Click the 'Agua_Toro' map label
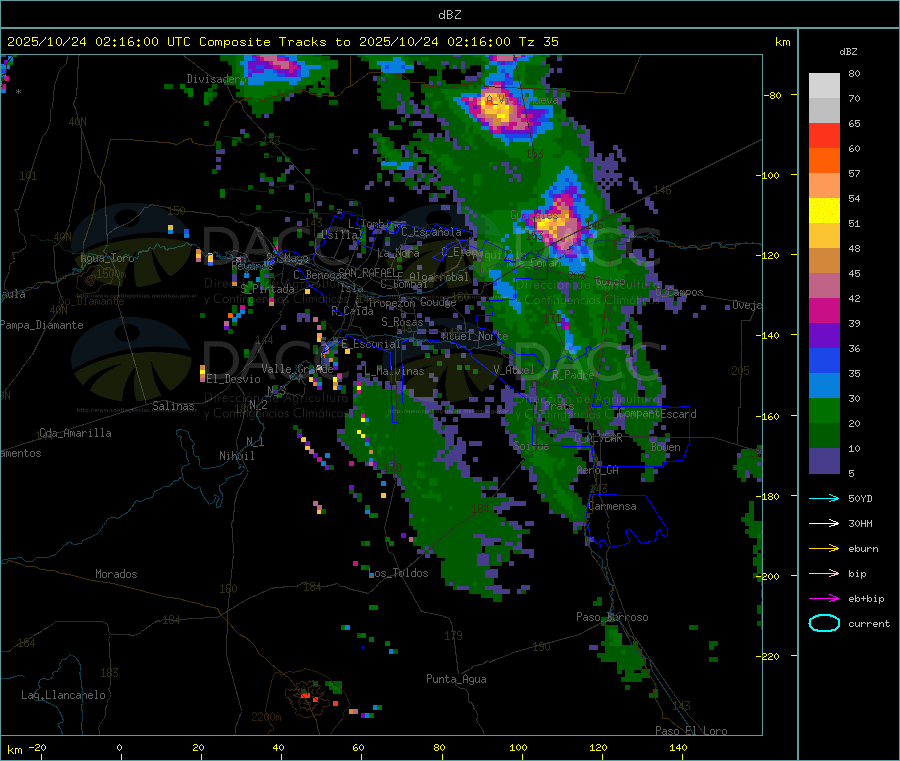The width and height of the screenshot is (900, 761). [107, 258]
